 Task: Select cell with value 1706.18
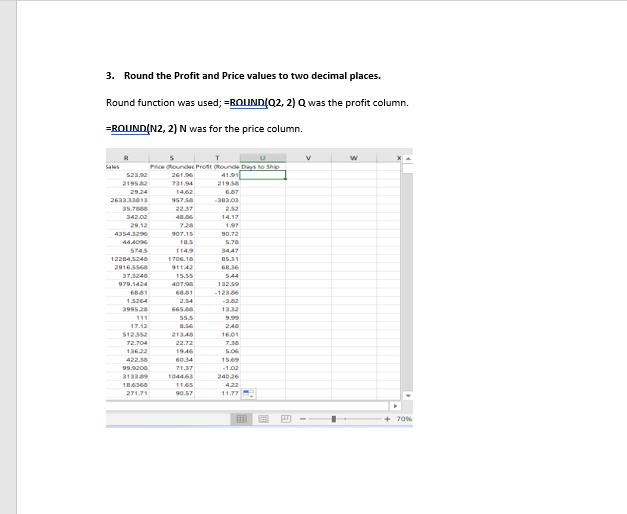pos(172,259)
